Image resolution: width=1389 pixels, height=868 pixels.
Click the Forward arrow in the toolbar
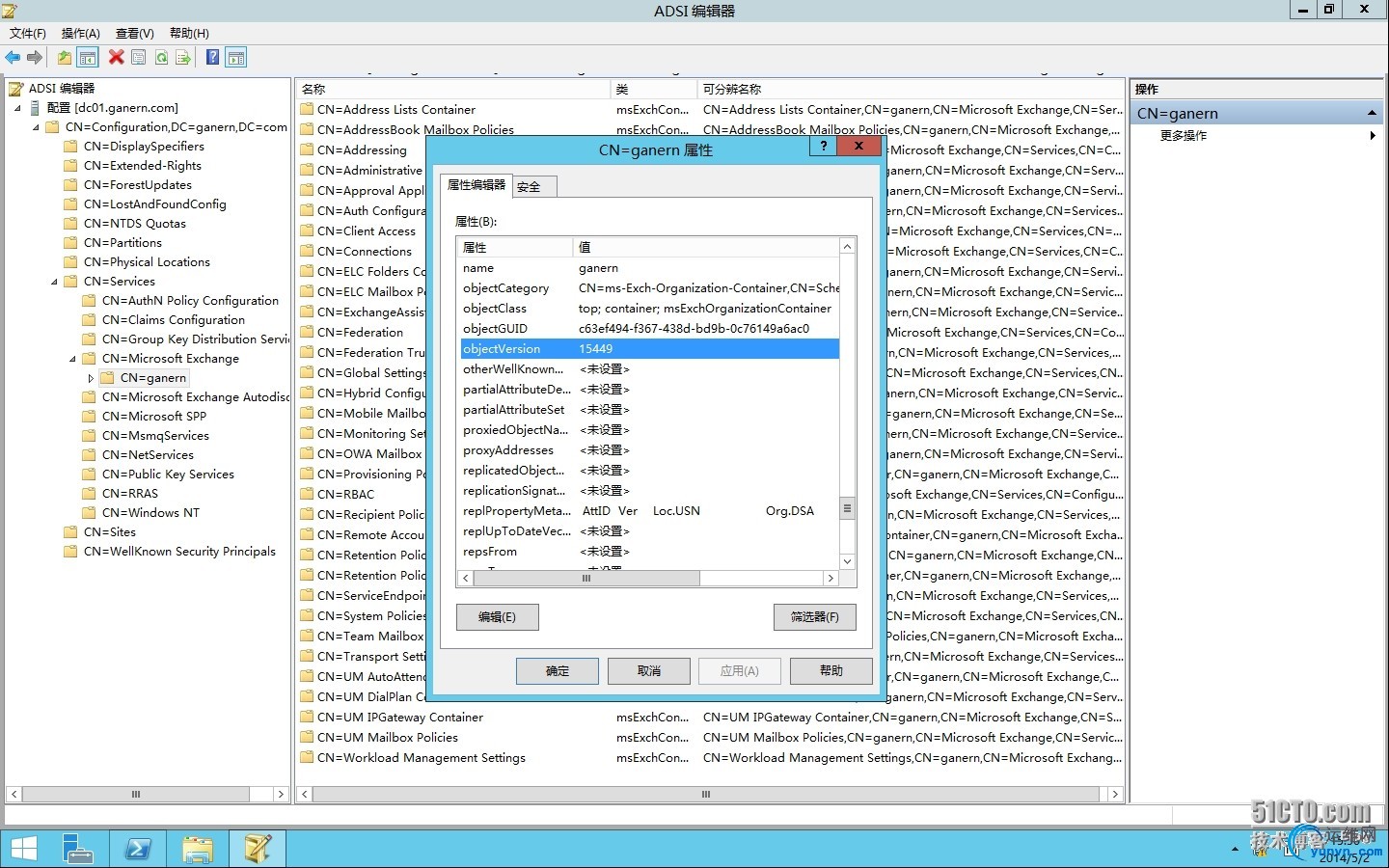tap(35, 58)
